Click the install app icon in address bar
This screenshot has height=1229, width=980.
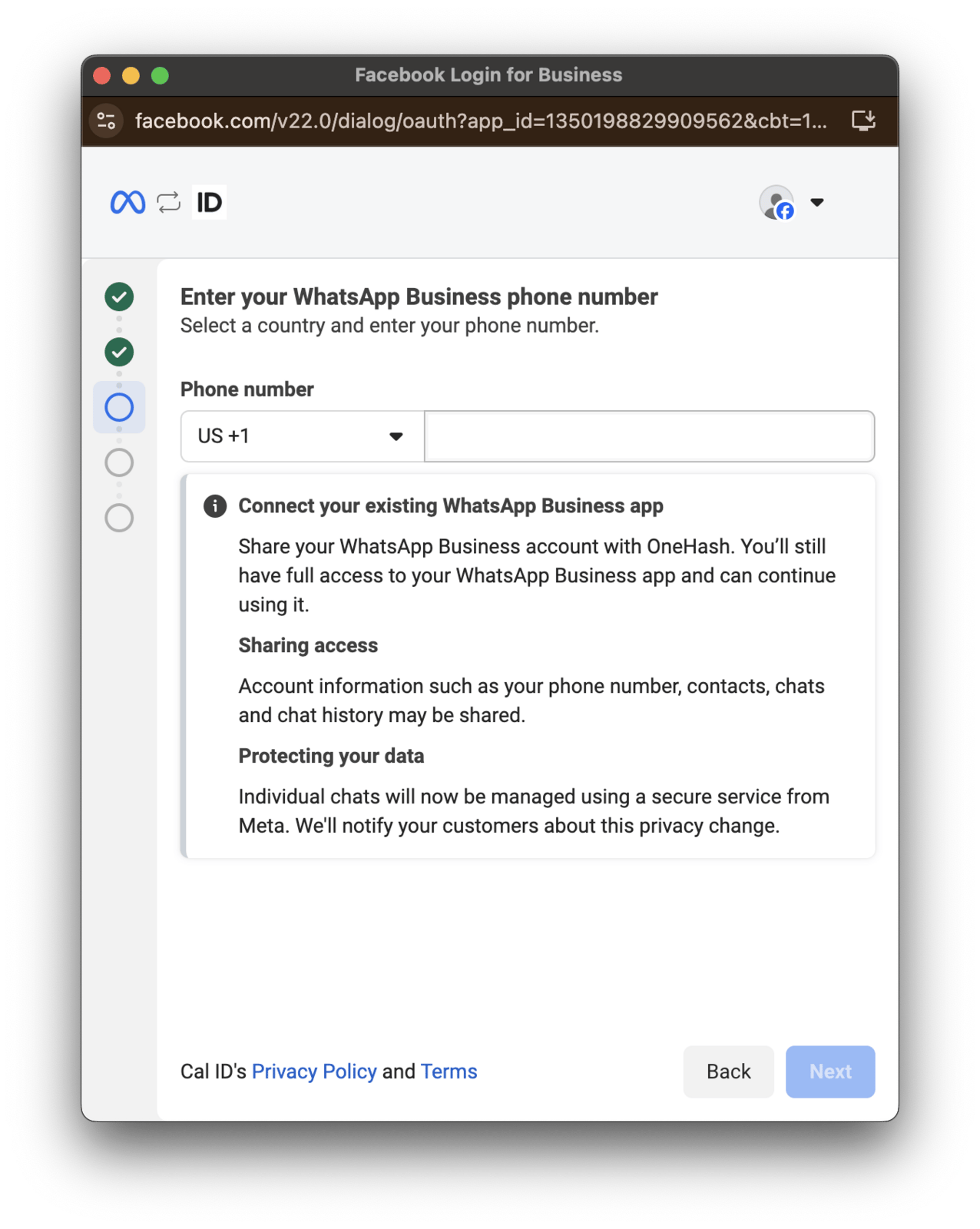(x=863, y=121)
